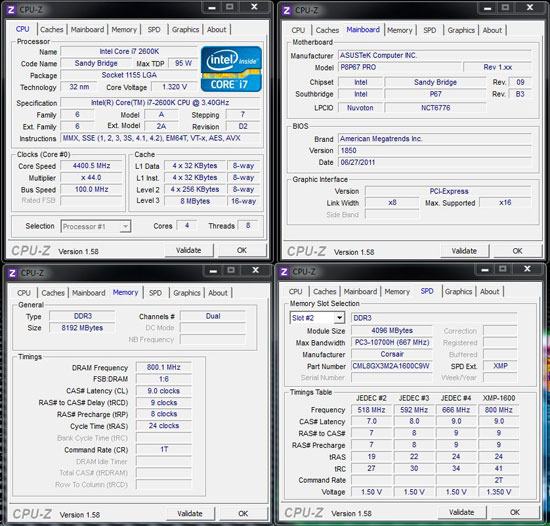Screen dimensions: 550x526
Task: Click the CPU-Z logo icon in the CPU window title bar
Action: [x=11, y=10]
